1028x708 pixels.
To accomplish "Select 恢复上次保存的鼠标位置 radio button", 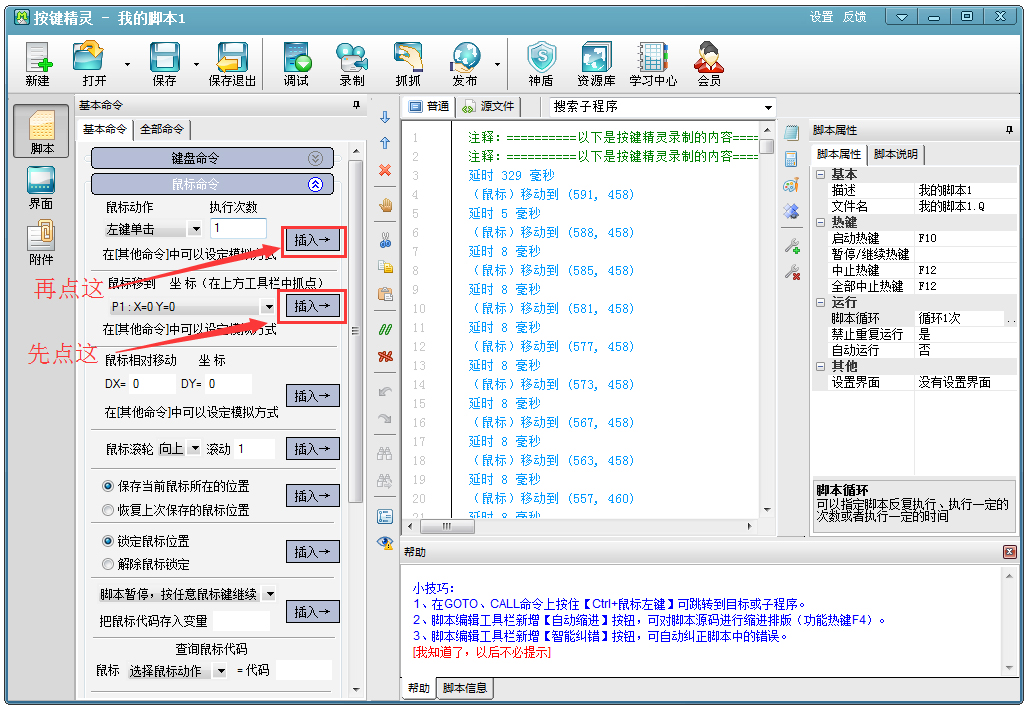I will (x=108, y=510).
